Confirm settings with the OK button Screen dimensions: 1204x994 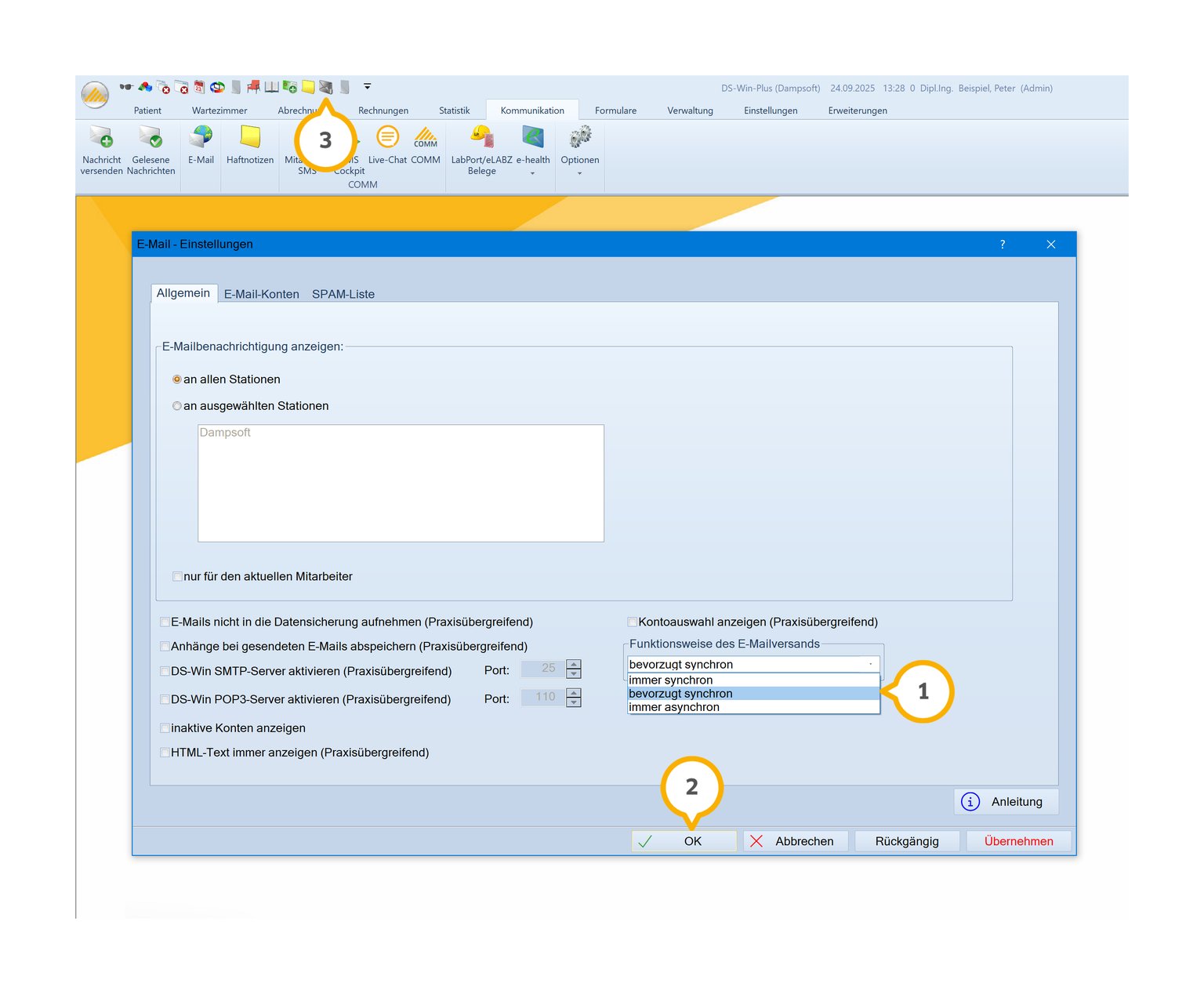coord(684,841)
